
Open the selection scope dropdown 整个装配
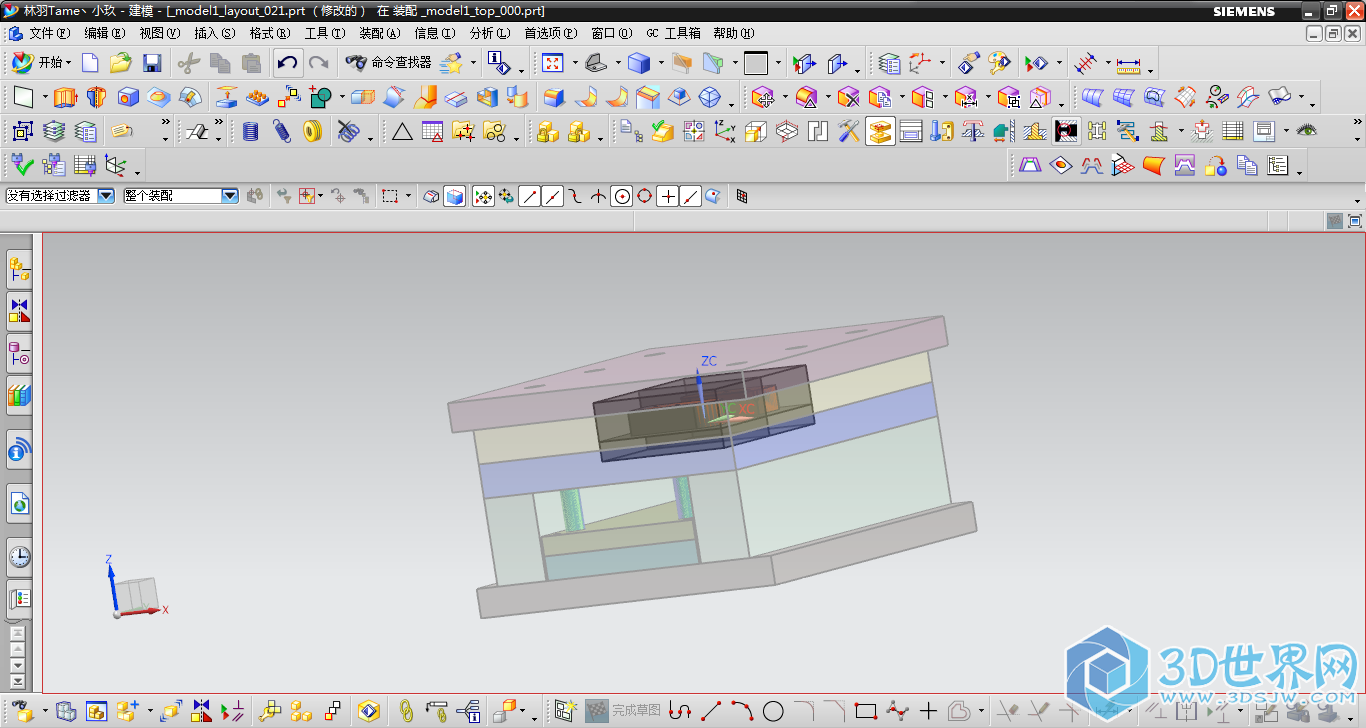(x=180, y=196)
